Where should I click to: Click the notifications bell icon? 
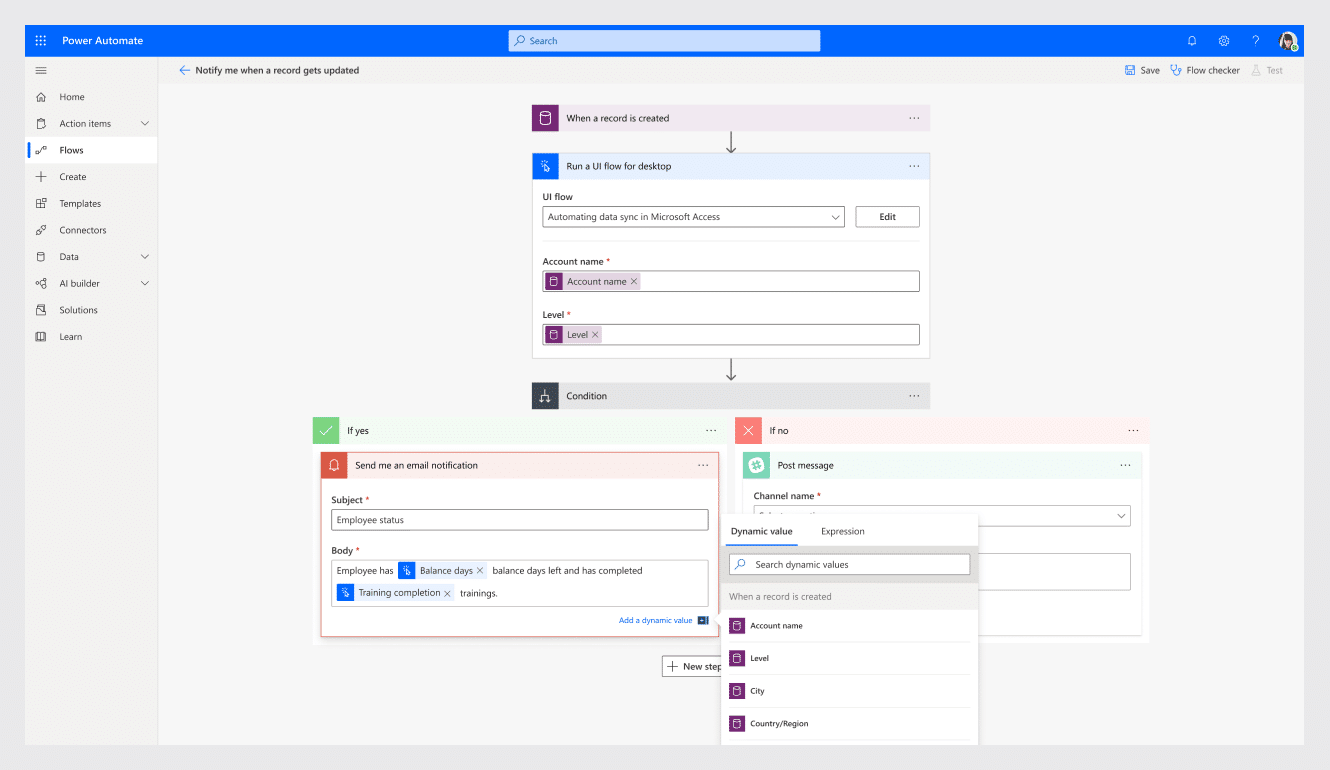(x=1192, y=41)
